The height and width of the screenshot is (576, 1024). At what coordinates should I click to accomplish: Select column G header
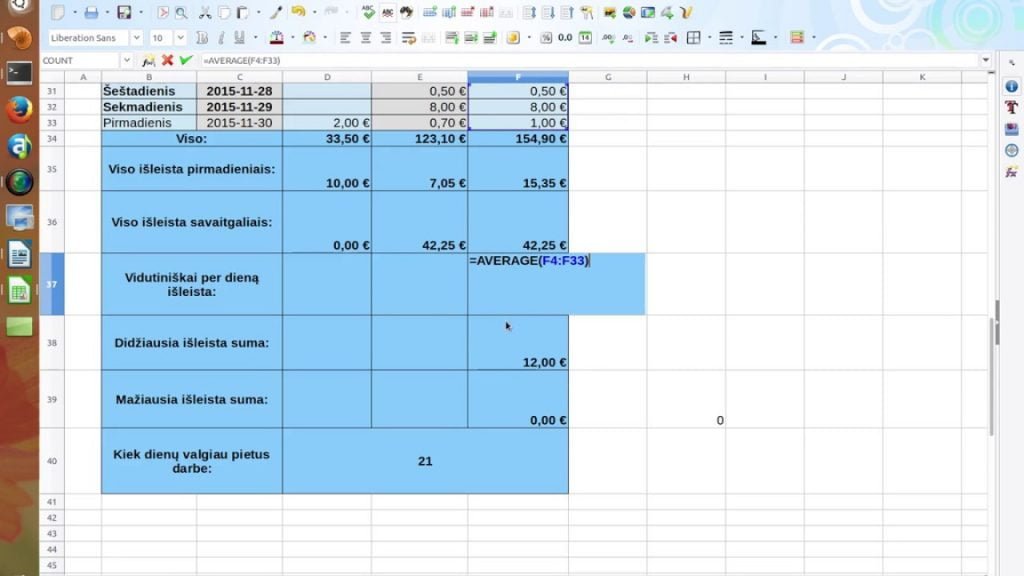pos(608,77)
